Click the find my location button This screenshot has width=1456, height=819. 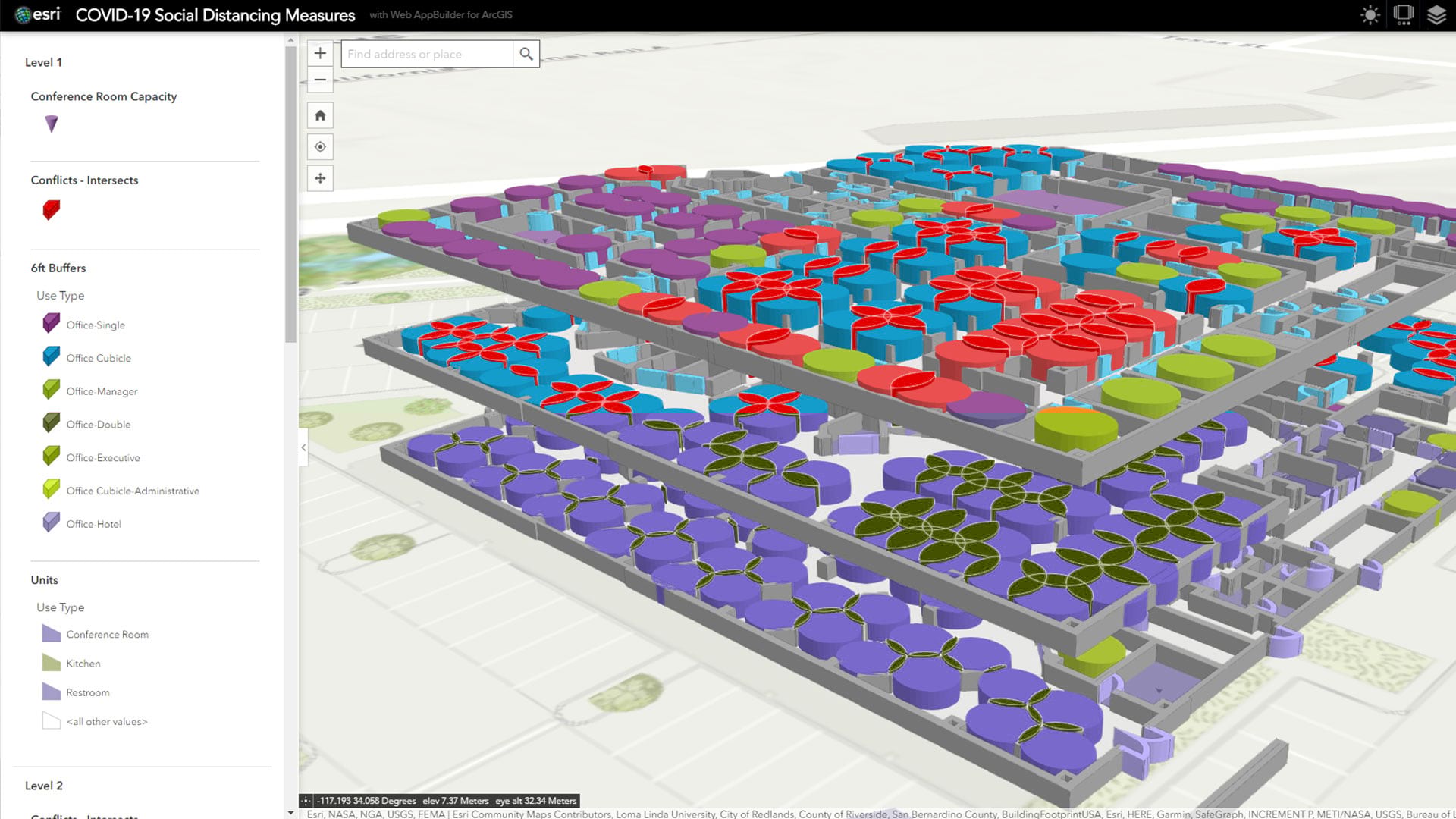point(320,146)
